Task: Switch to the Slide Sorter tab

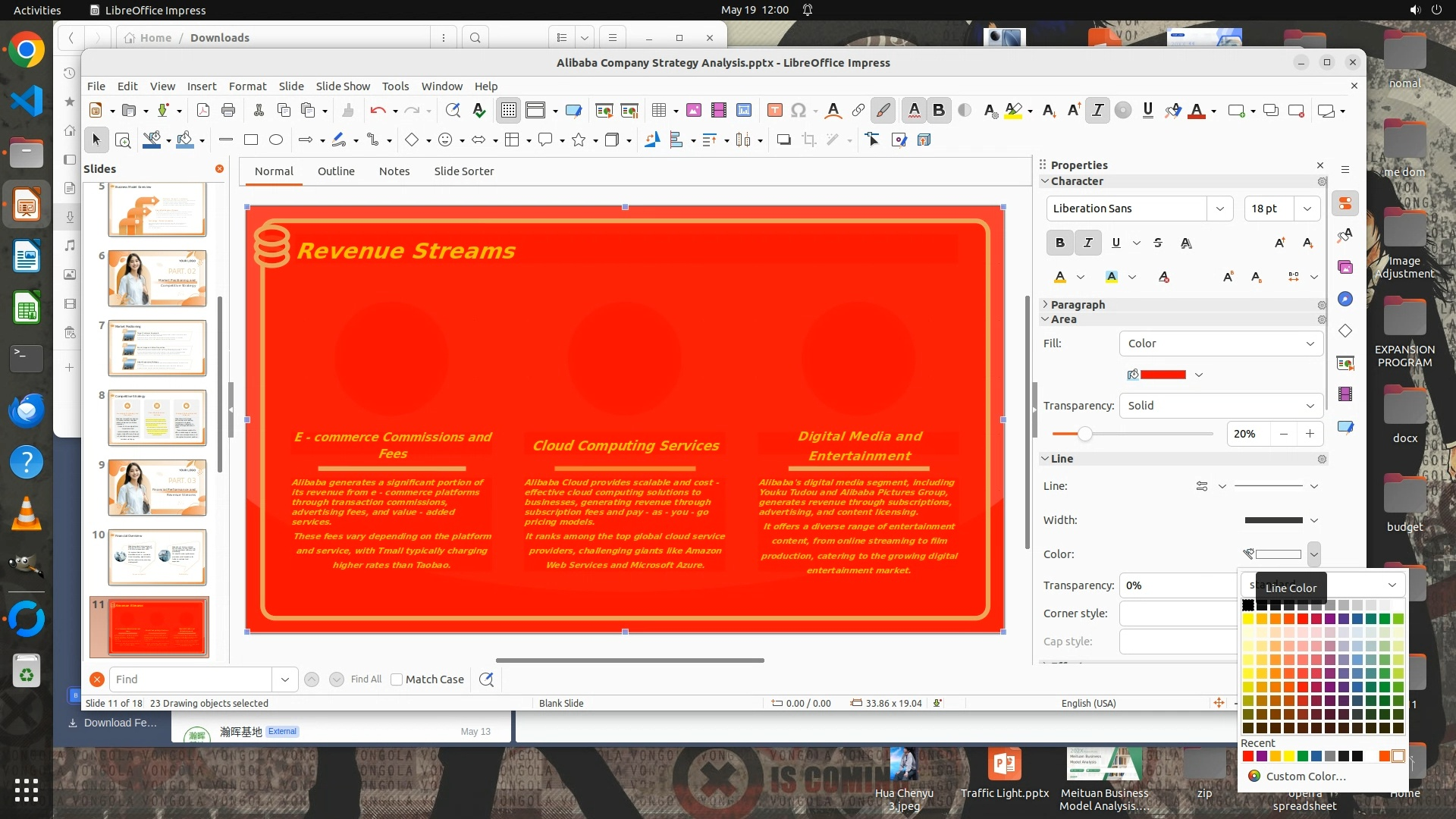Action: point(463,171)
